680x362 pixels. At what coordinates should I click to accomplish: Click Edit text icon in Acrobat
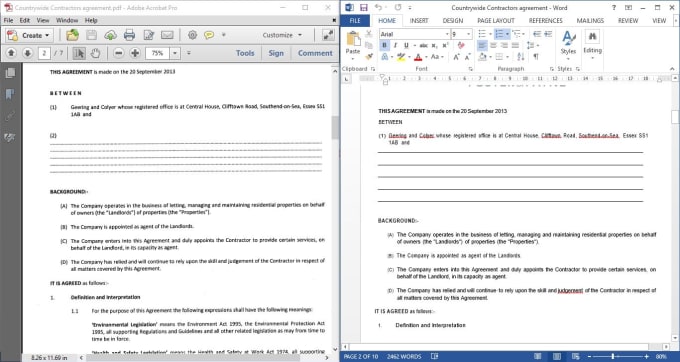coord(148,35)
